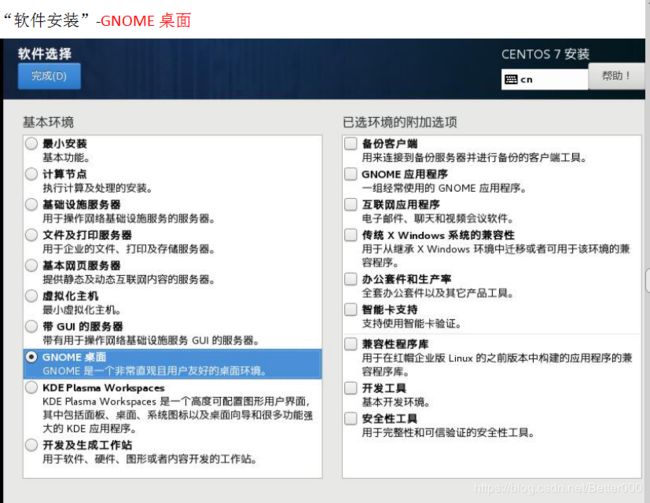This screenshot has width=650, height=503.
Task: Click GNOME 是一个非常直观 description line
Action: coord(154,371)
